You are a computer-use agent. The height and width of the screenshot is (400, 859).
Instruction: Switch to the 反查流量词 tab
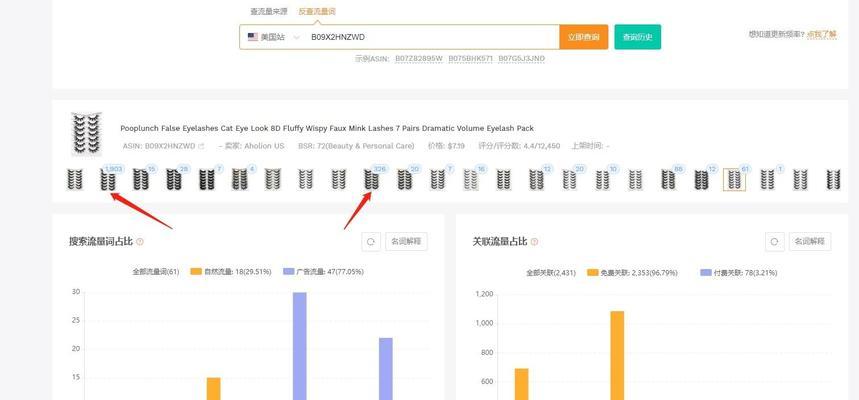(317, 12)
